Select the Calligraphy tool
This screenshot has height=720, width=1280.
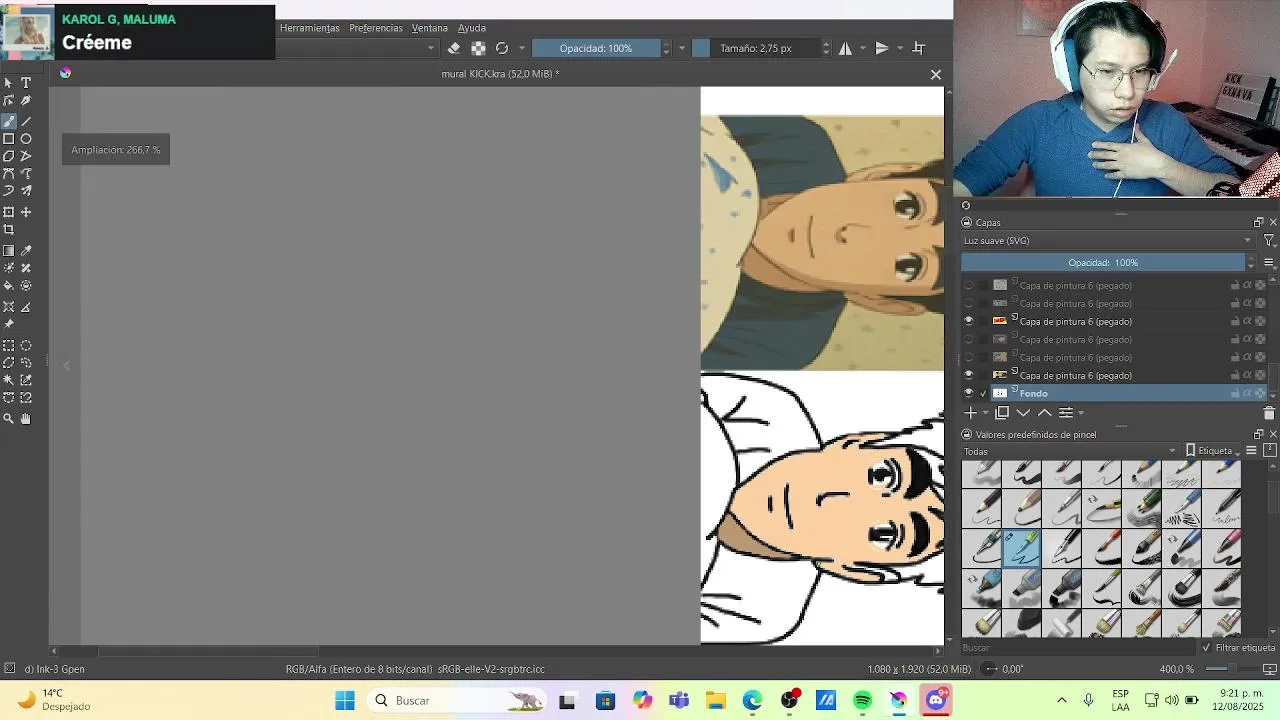point(26,101)
